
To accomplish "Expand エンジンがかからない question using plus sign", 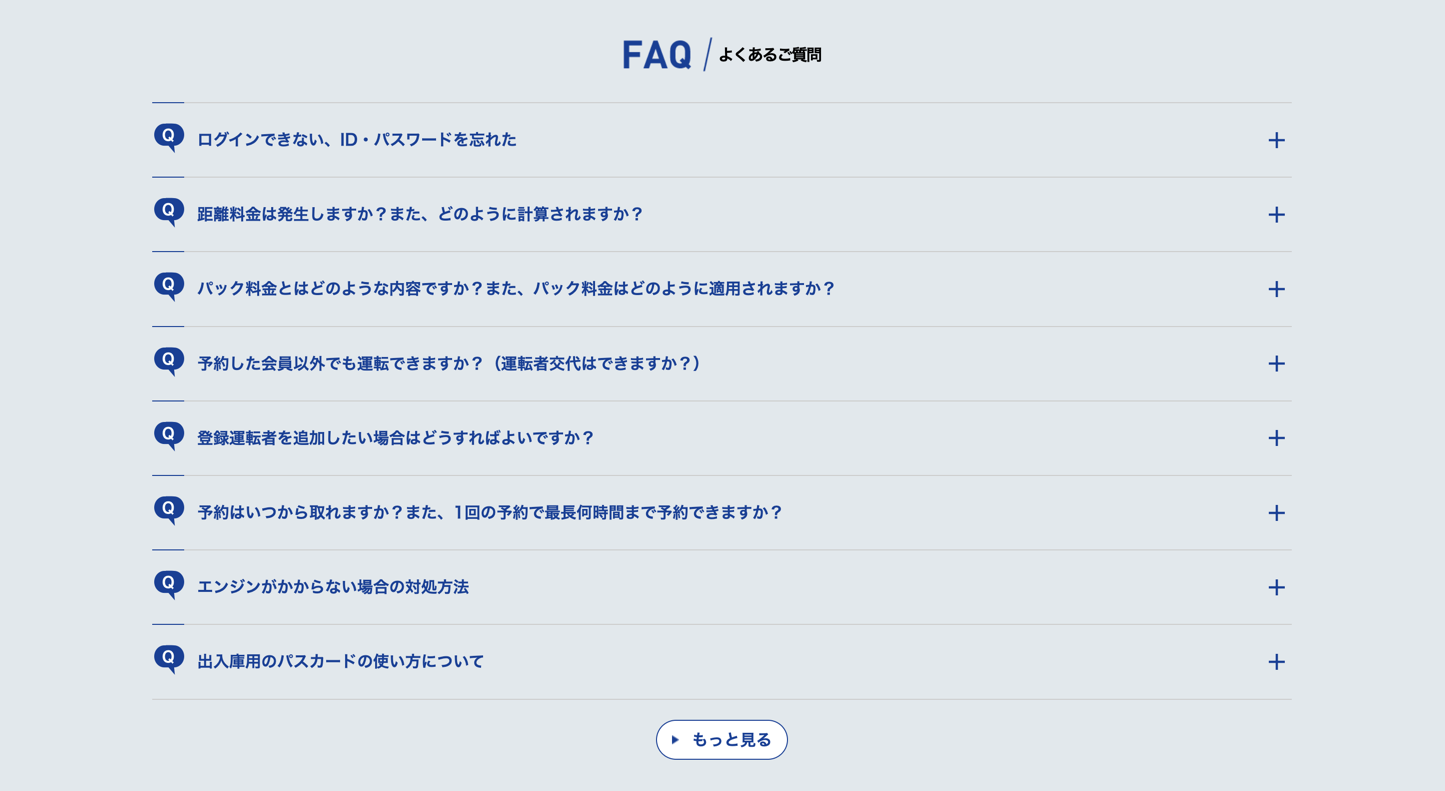I will [x=1276, y=587].
